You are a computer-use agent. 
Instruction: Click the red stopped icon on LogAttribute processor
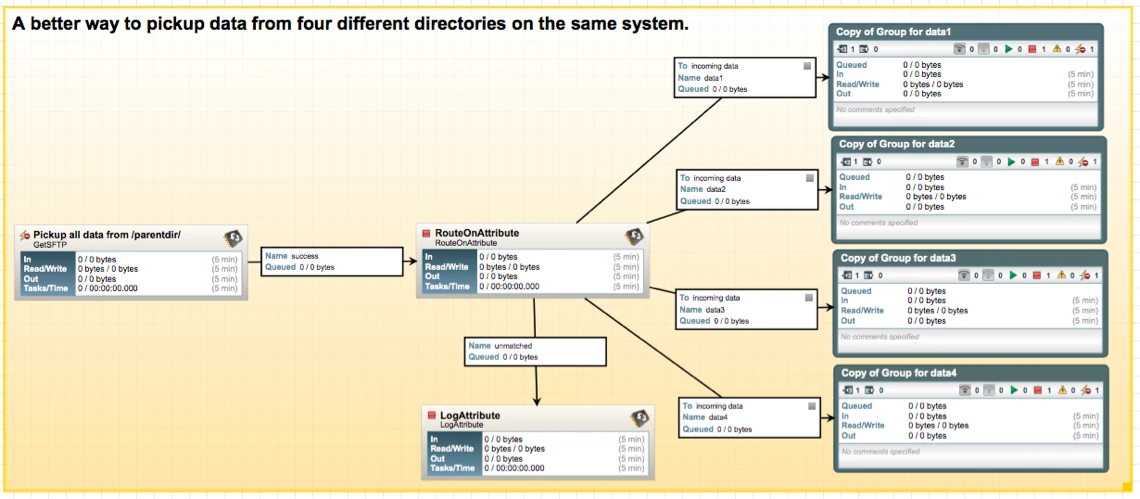tap(432, 416)
